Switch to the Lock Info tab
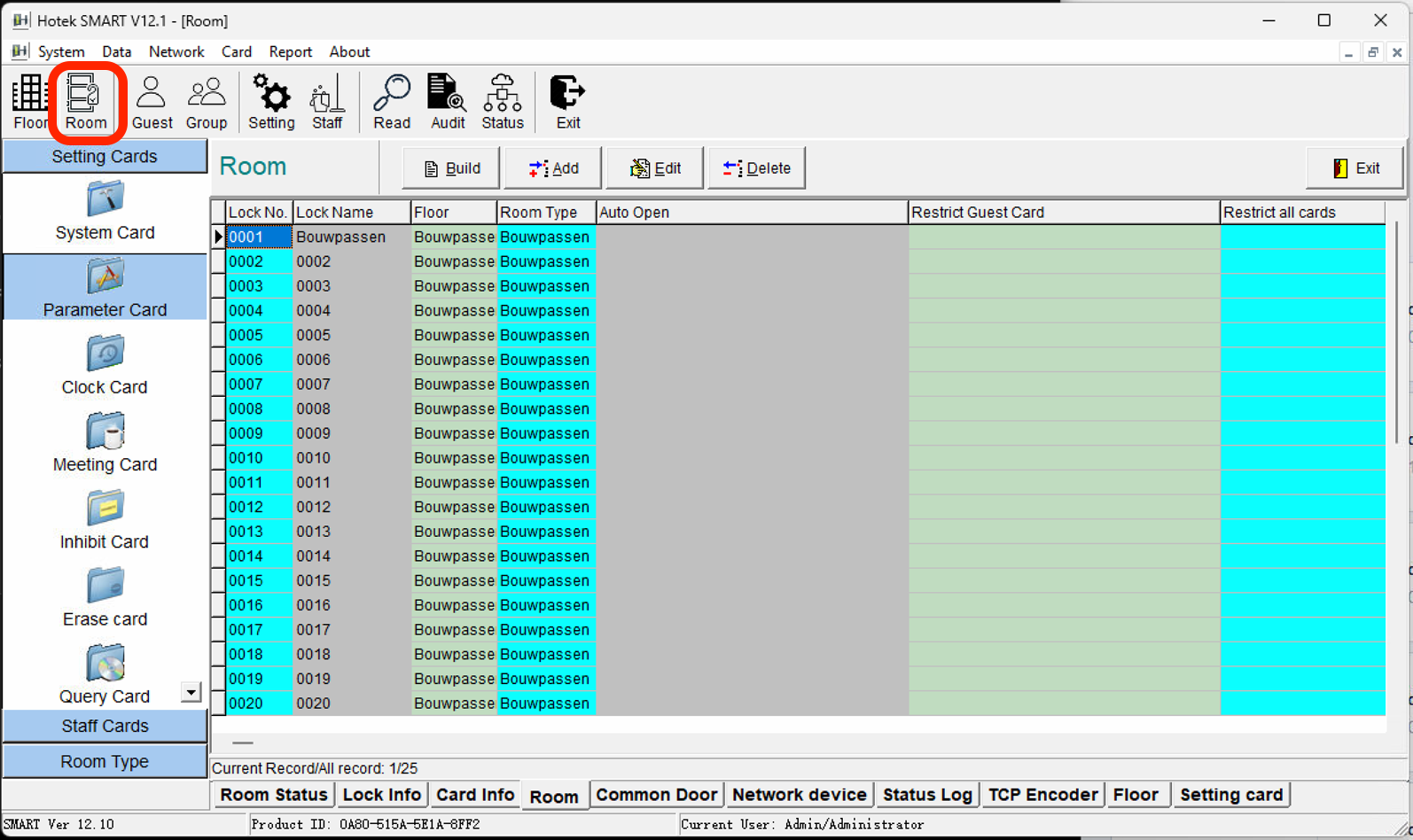Screen dimensions: 1413x840 coord(382,795)
